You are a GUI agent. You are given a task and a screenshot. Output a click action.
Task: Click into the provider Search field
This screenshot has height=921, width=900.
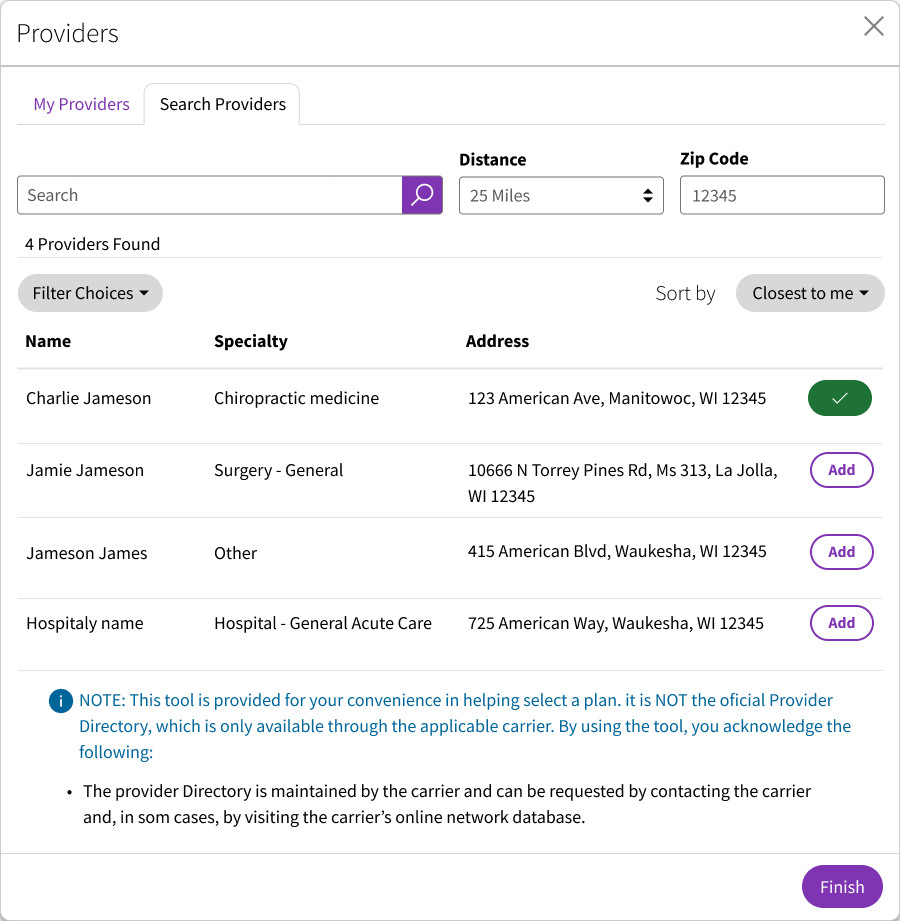(210, 195)
